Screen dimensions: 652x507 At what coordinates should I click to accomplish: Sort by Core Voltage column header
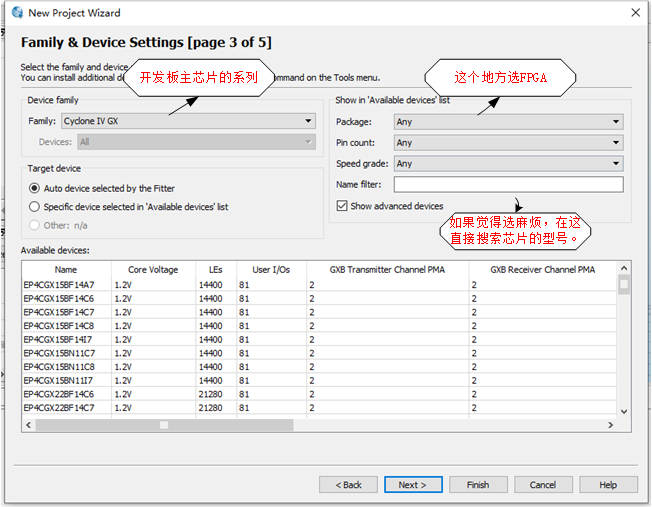[x=153, y=270]
